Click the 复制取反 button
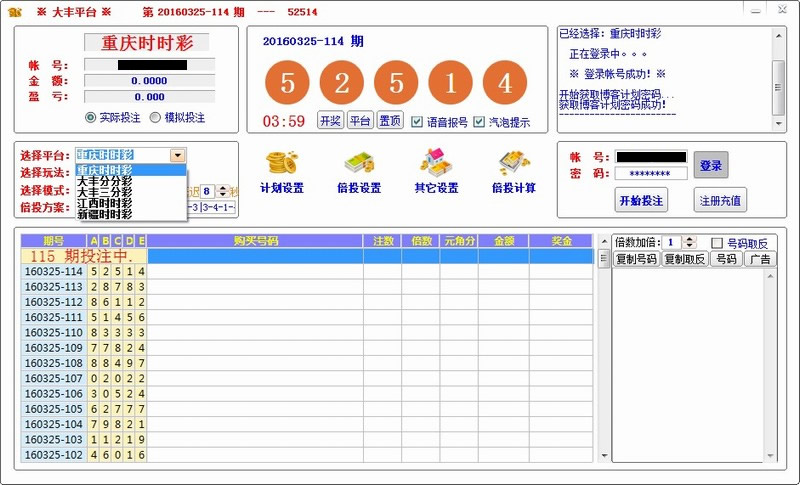Viewport: 800px width, 485px height. tap(685, 259)
